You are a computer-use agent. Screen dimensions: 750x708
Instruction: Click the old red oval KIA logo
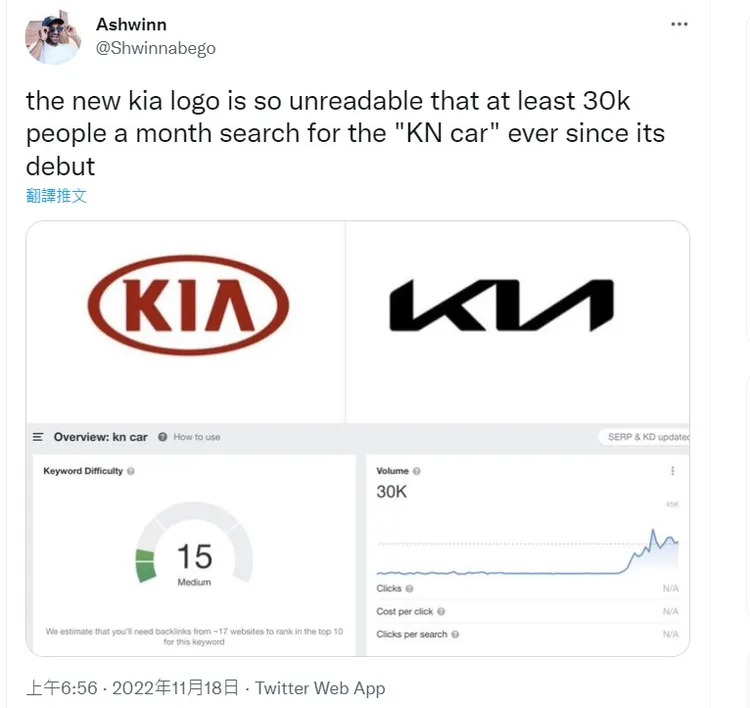point(188,305)
